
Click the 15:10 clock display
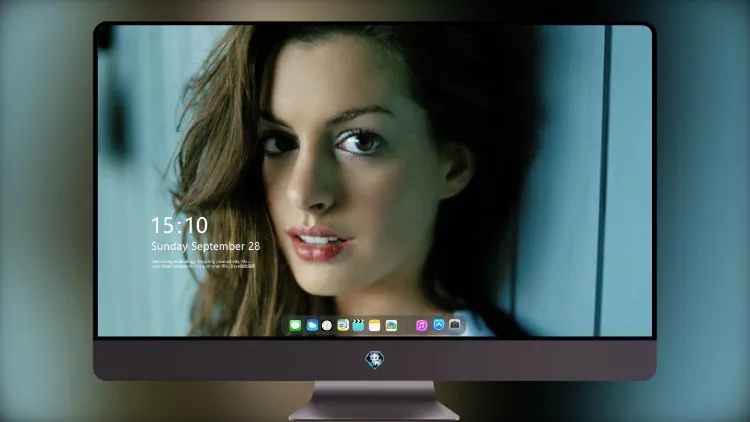click(179, 225)
